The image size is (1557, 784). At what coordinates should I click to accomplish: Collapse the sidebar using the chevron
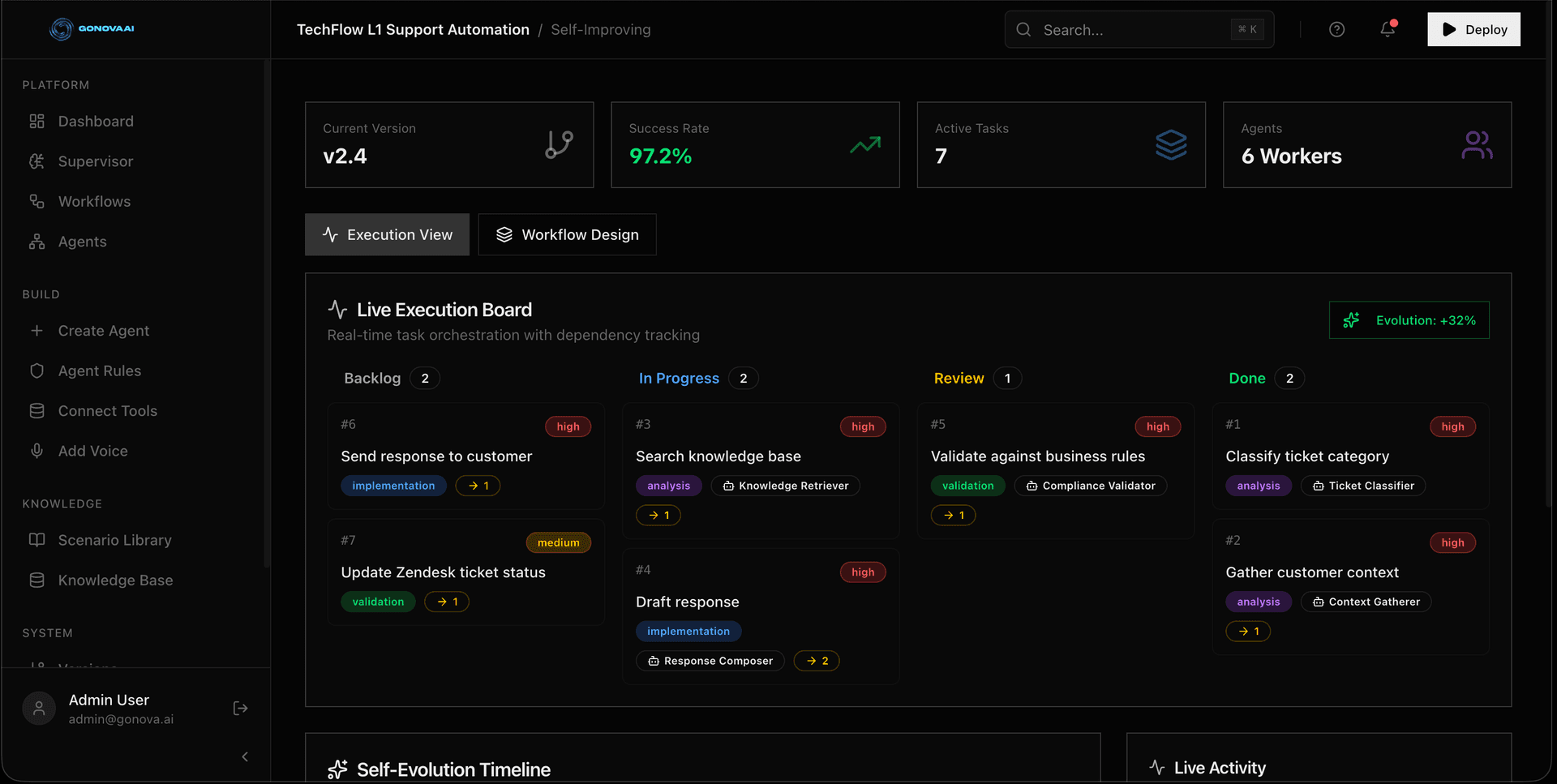pyautogui.click(x=245, y=756)
